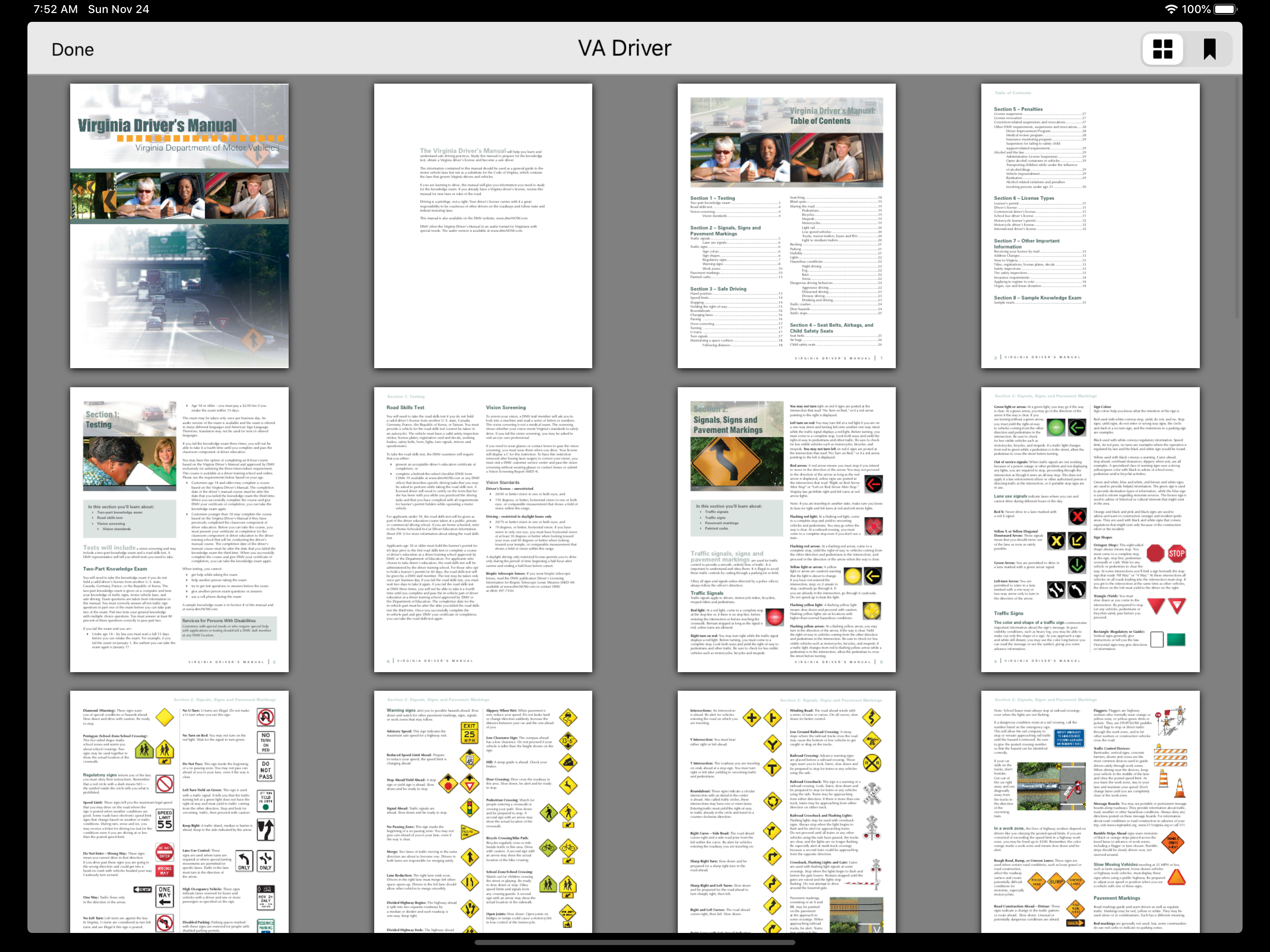The image size is (1270, 952).
Task: Tap the Done button
Action: (x=73, y=49)
